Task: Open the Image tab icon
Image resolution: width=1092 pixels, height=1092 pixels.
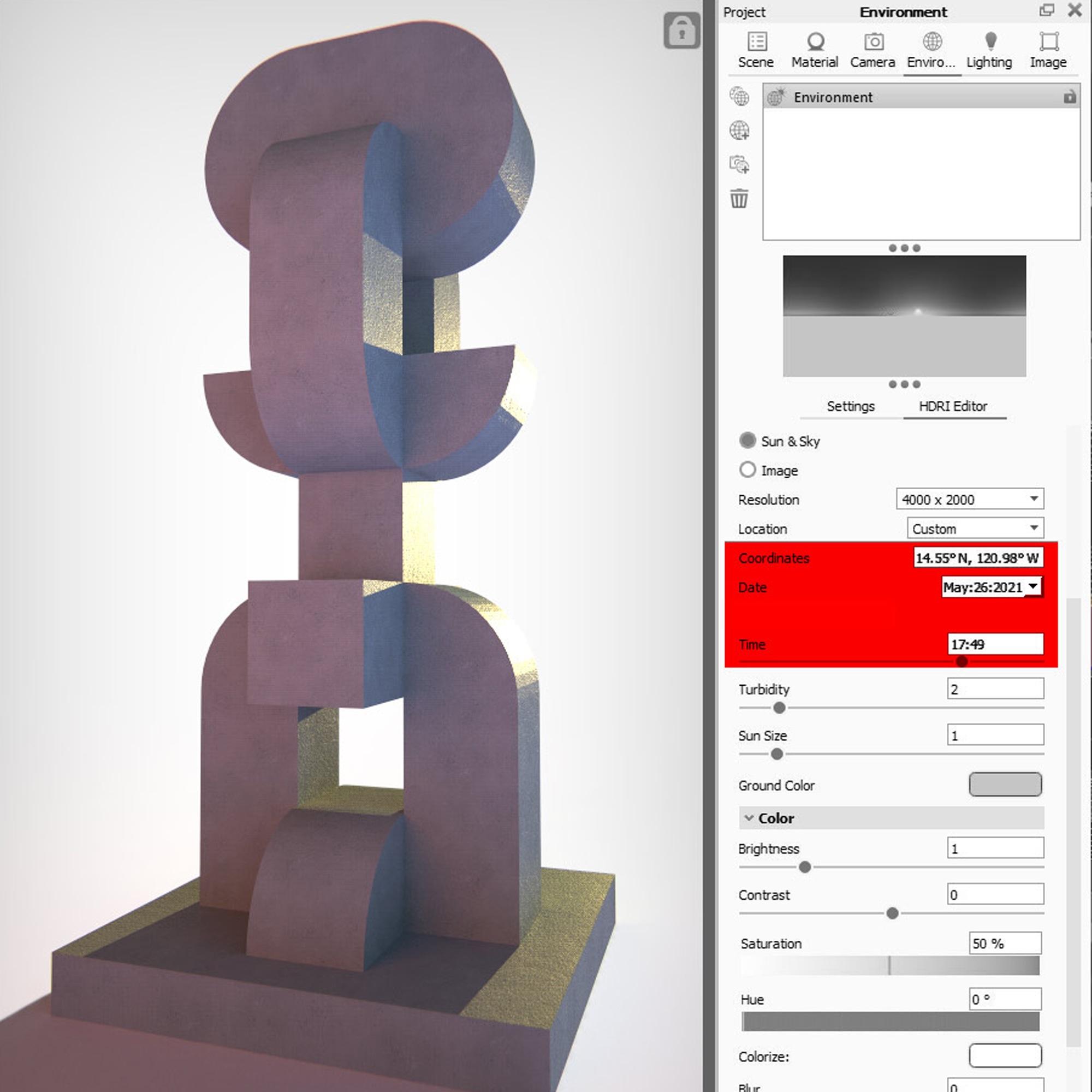Action: tap(1048, 42)
